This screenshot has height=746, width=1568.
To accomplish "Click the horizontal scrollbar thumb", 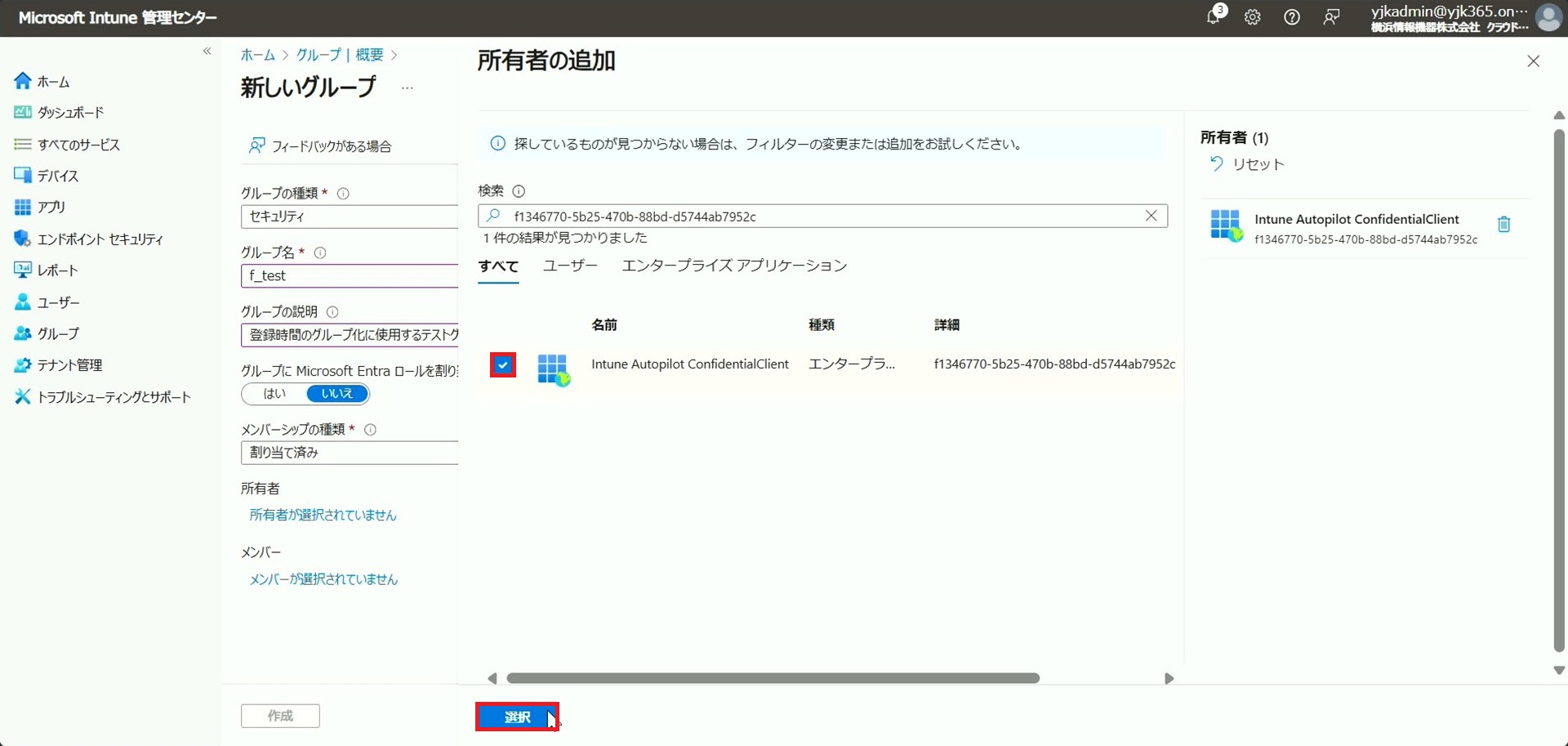I will point(773,678).
